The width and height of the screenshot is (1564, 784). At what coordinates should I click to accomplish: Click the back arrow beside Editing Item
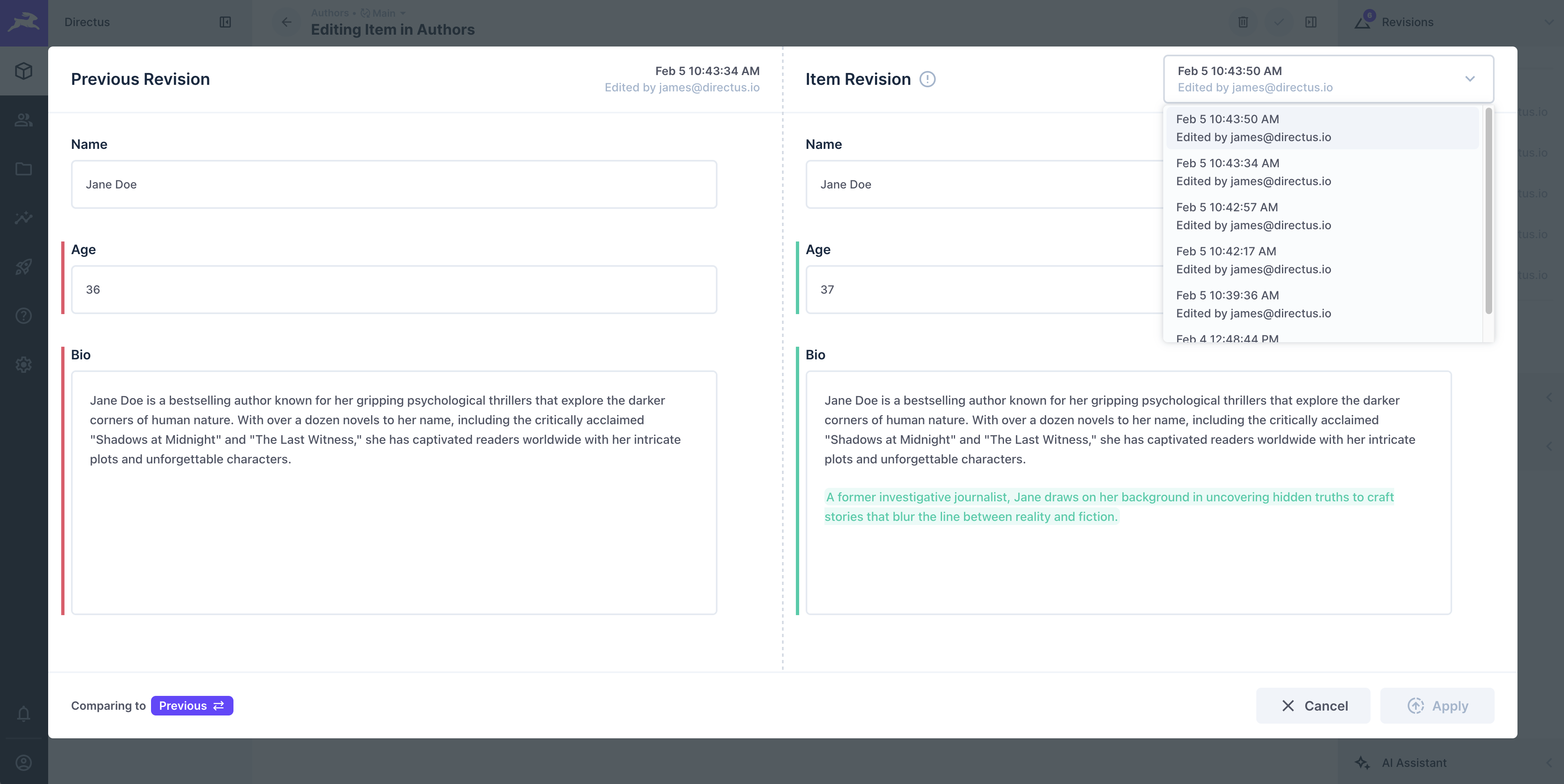286,22
